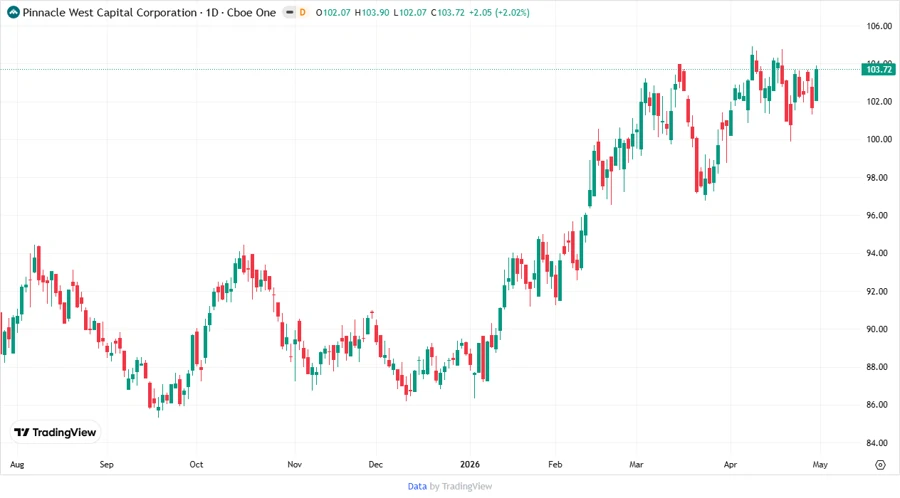Click the gray minus market status pill

pos(290,12)
